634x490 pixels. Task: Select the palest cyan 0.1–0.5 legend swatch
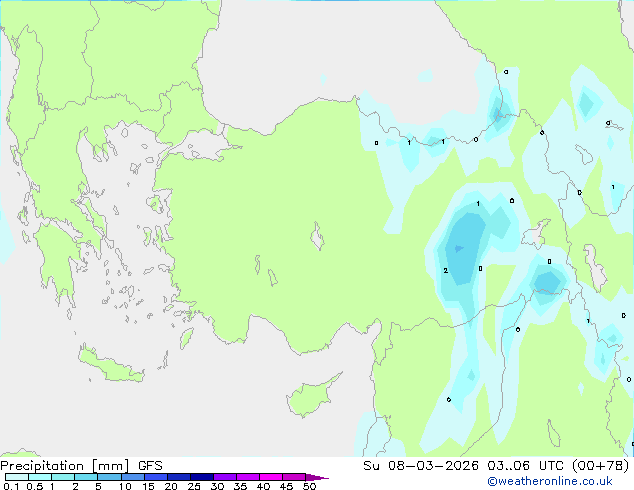click(17, 477)
